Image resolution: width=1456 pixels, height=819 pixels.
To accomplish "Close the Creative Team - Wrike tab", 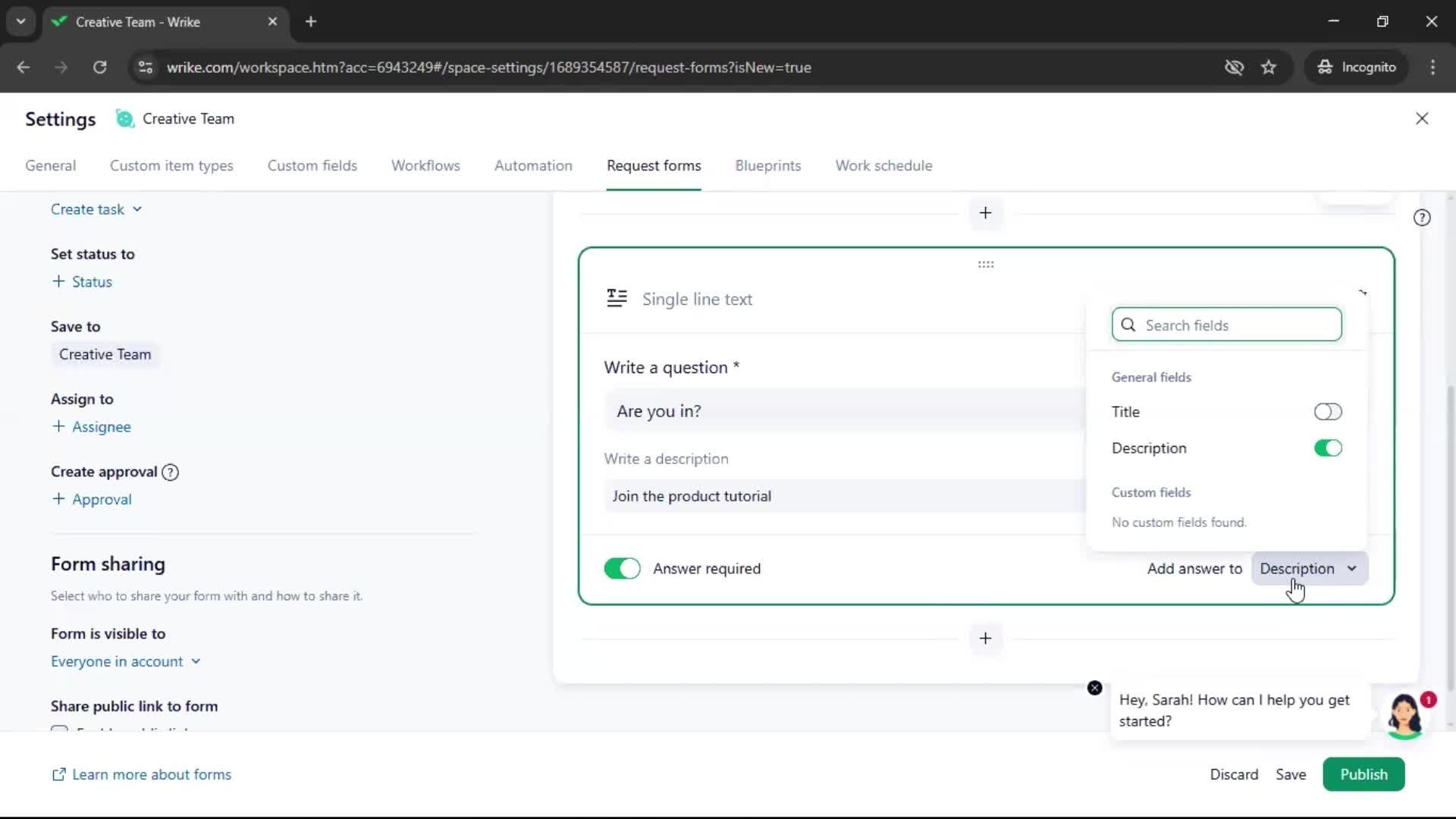I will 272,21.
